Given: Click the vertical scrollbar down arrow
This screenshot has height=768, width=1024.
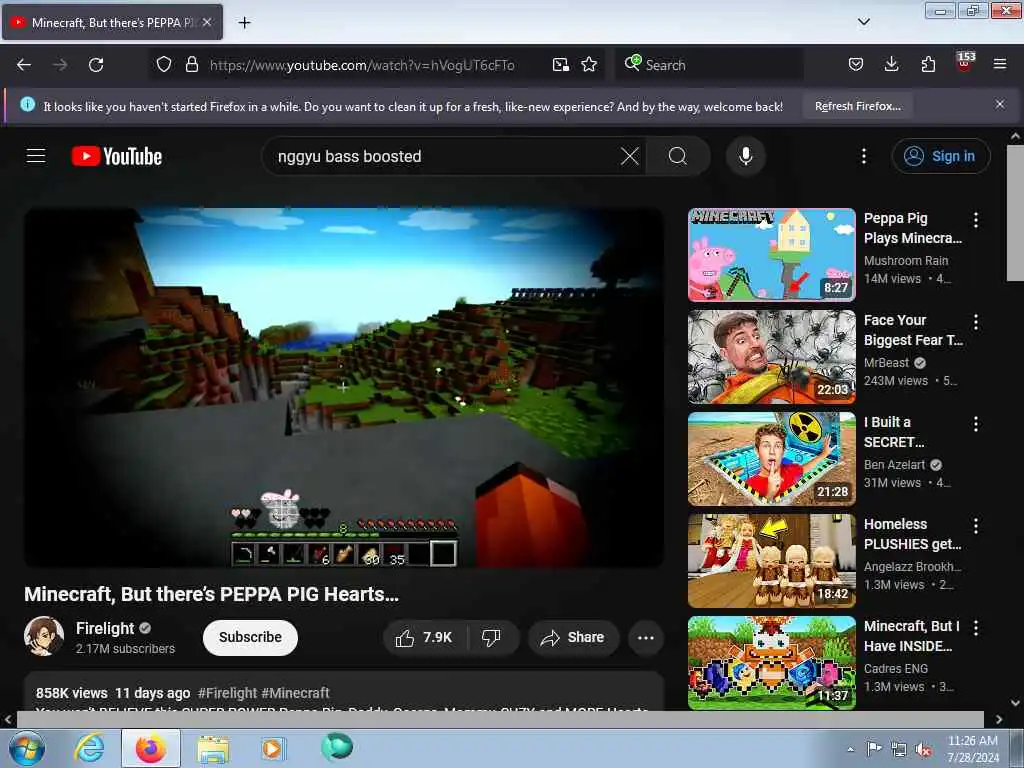Looking at the screenshot, I should pyautogui.click(x=1016, y=703).
